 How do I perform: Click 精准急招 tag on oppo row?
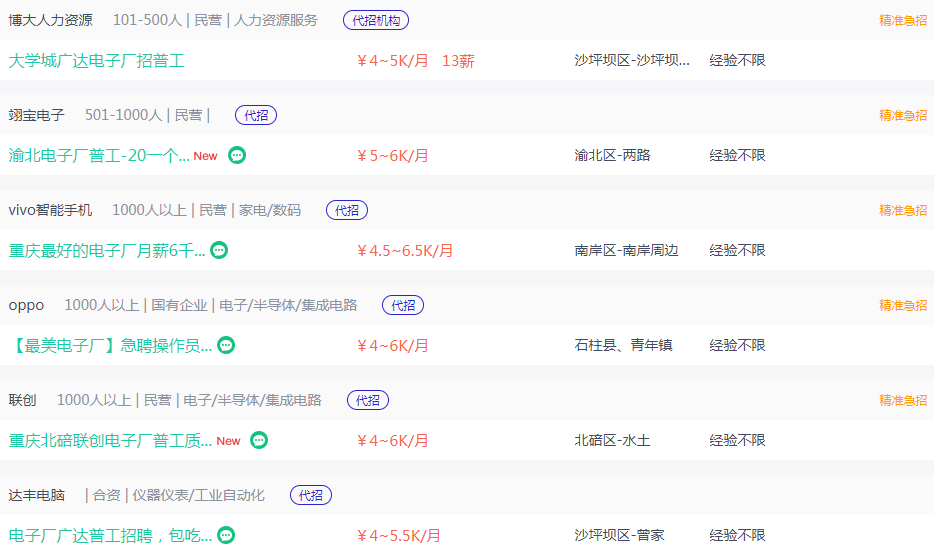[903, 305]
